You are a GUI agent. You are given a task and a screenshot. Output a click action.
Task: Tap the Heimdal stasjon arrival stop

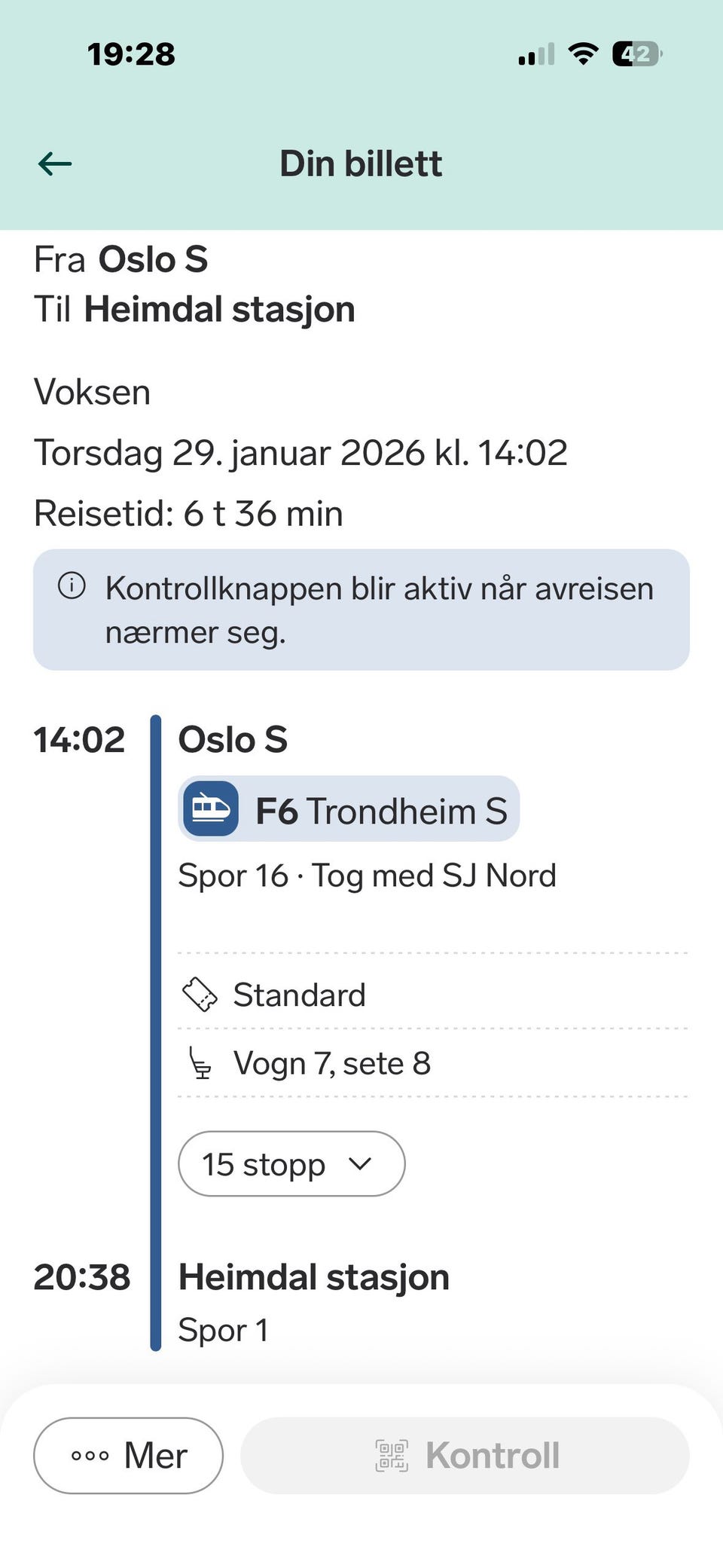pyautogui.click(x=314, y=1277)
